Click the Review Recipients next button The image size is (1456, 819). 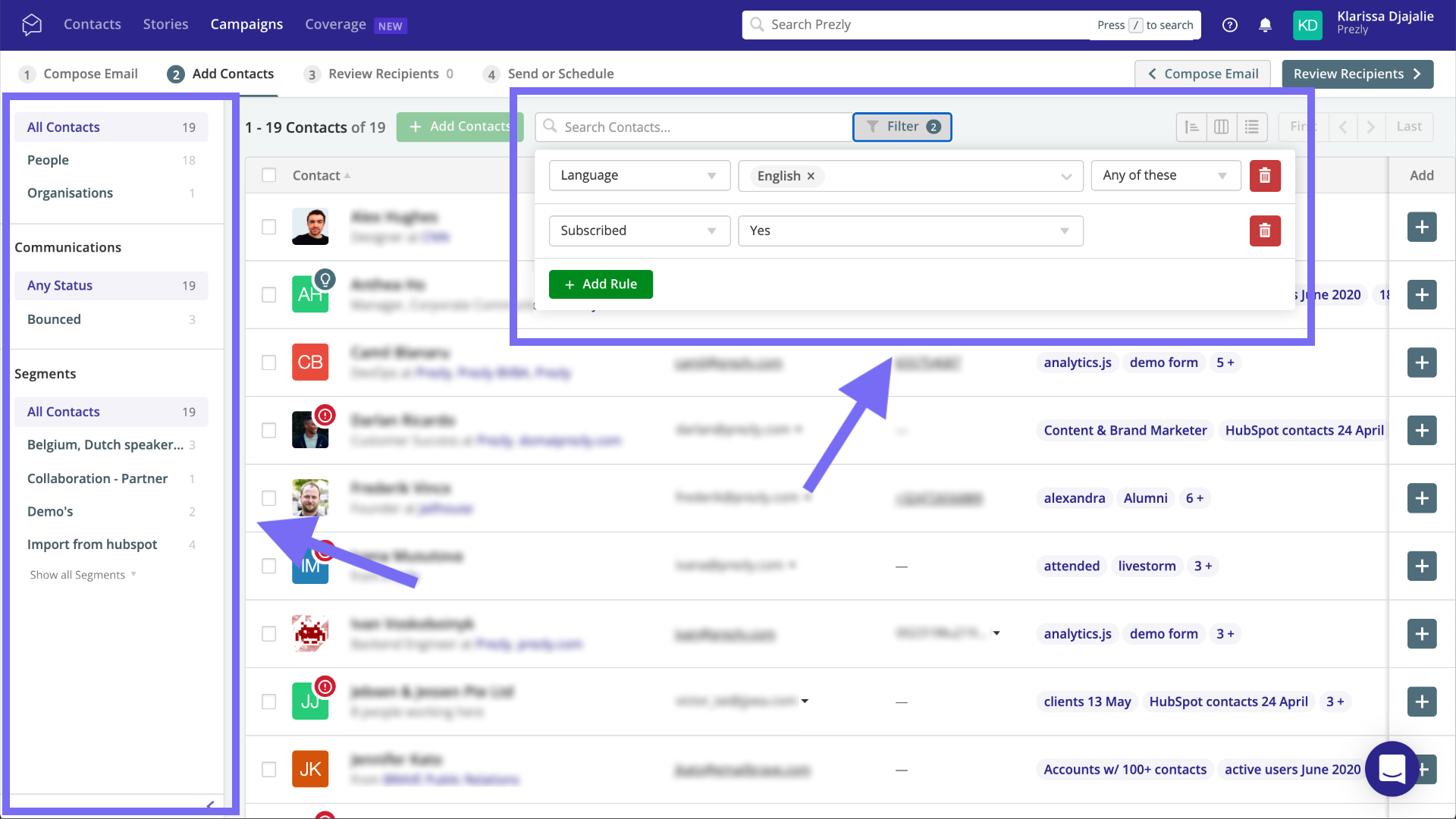coord(1357,74)
